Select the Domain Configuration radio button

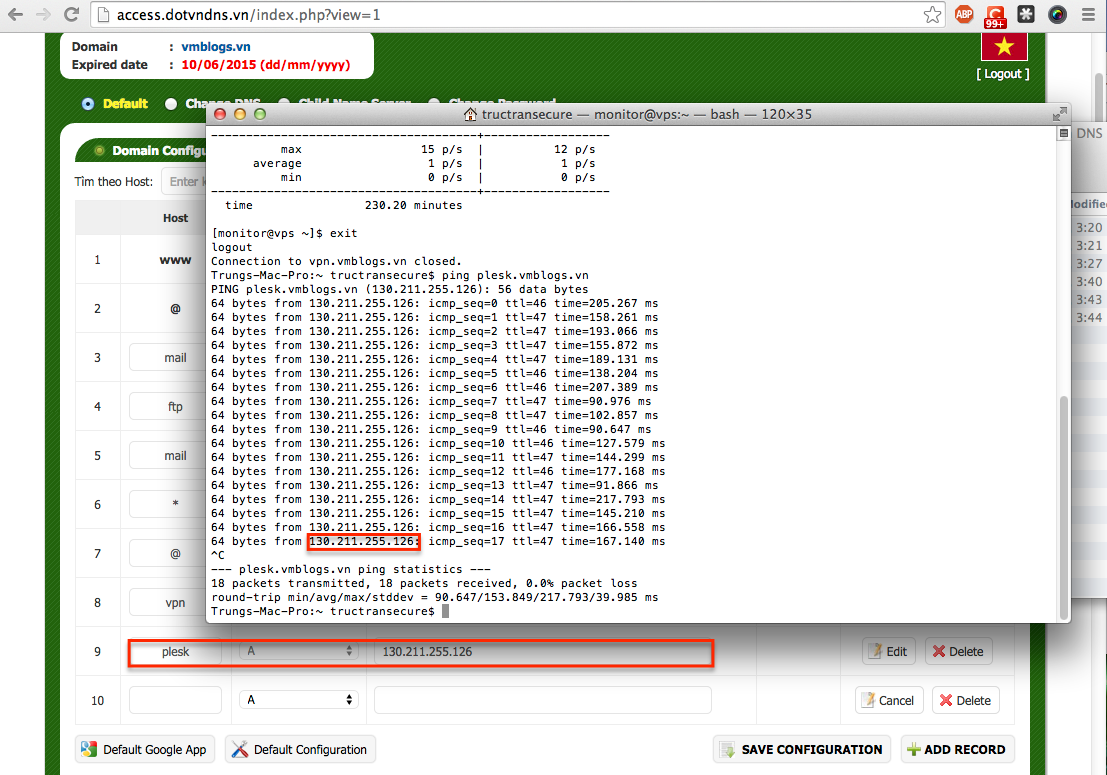pyautogui.click(x=99, y=151)
